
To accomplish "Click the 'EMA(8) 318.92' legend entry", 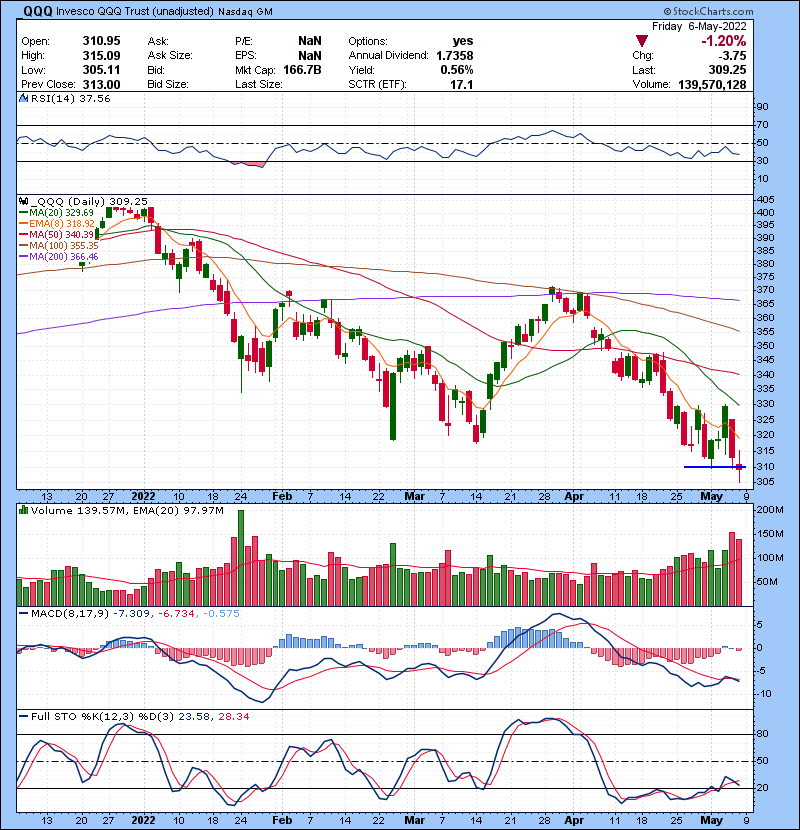I will 62,224.
